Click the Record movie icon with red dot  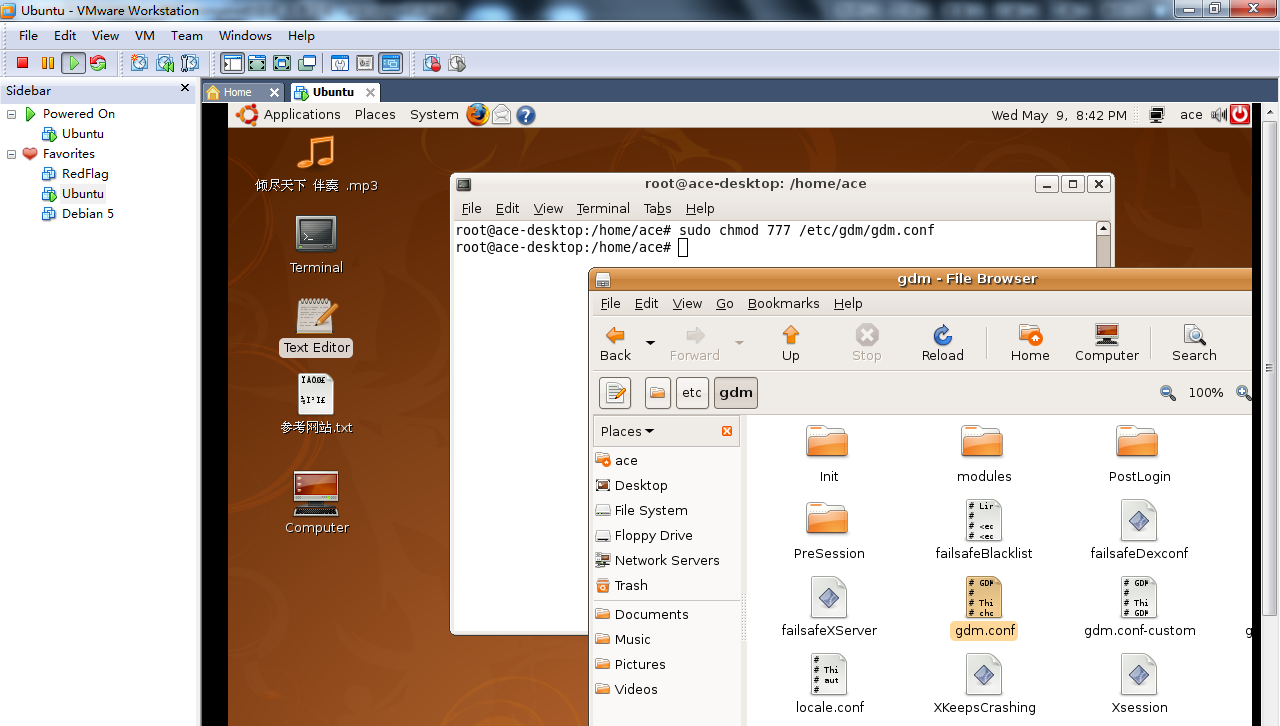click(x=432, y=63)
